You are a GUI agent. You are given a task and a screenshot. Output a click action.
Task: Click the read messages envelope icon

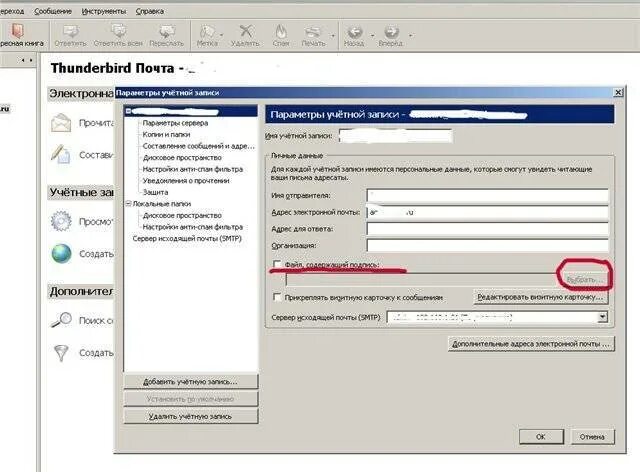click(61, 122)
